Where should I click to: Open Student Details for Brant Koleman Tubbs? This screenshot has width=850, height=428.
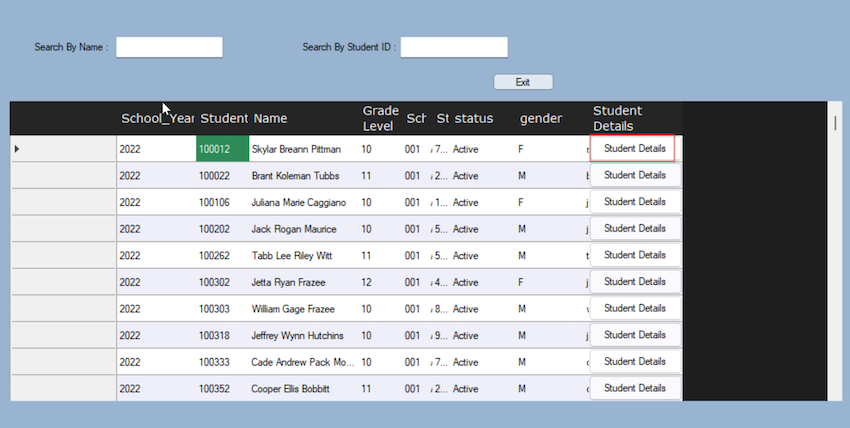pos(635,175)
